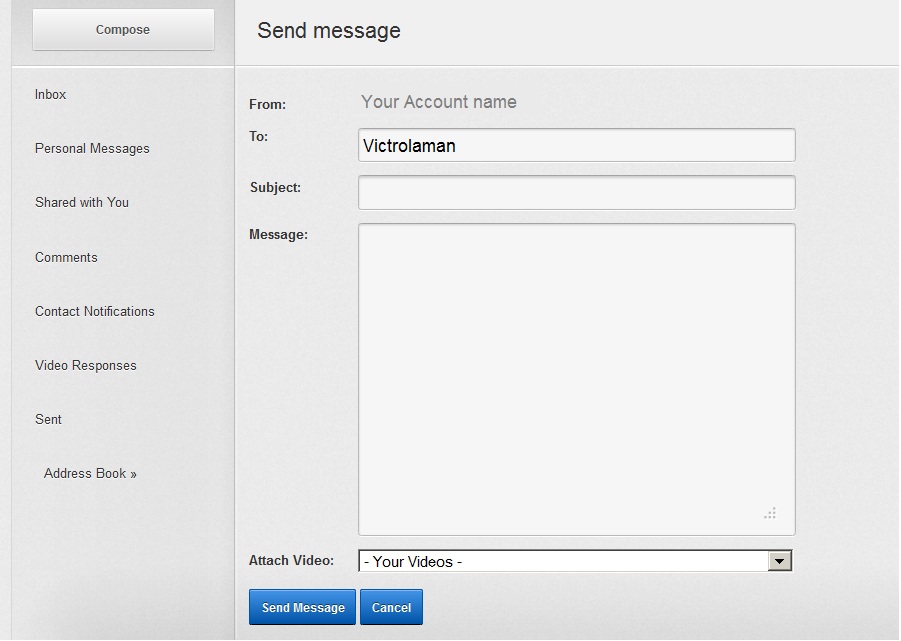Open the Shared with You section
The height and width of the screenshot is (641, 901).
(81, 202)
